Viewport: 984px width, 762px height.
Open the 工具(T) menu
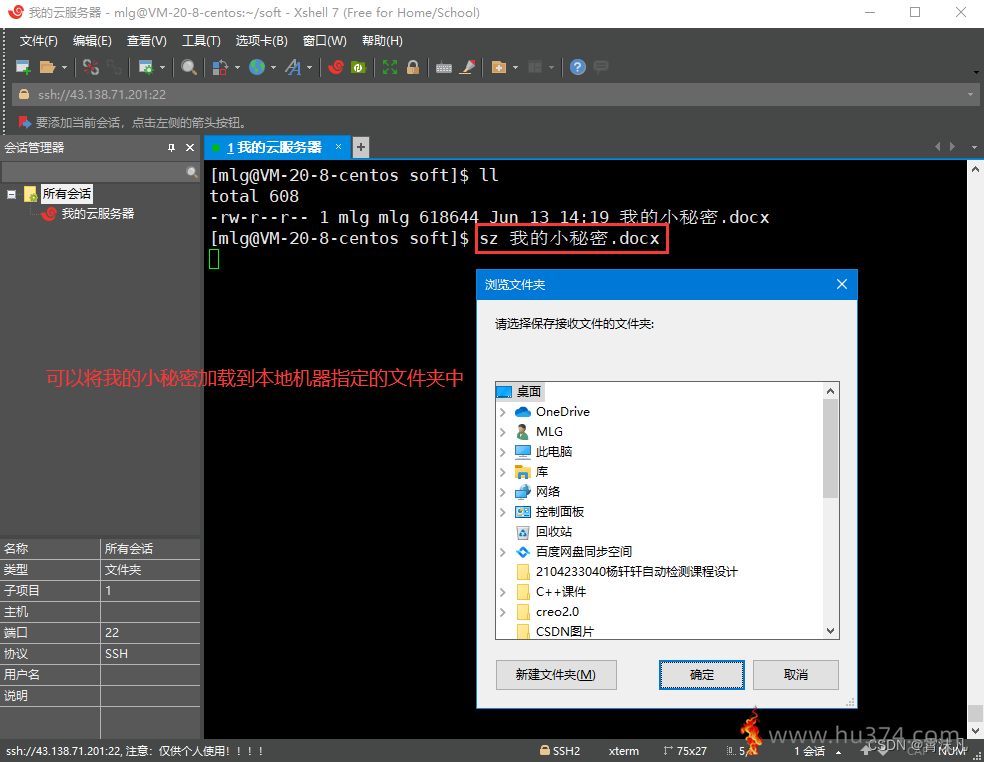pos(201,41)
